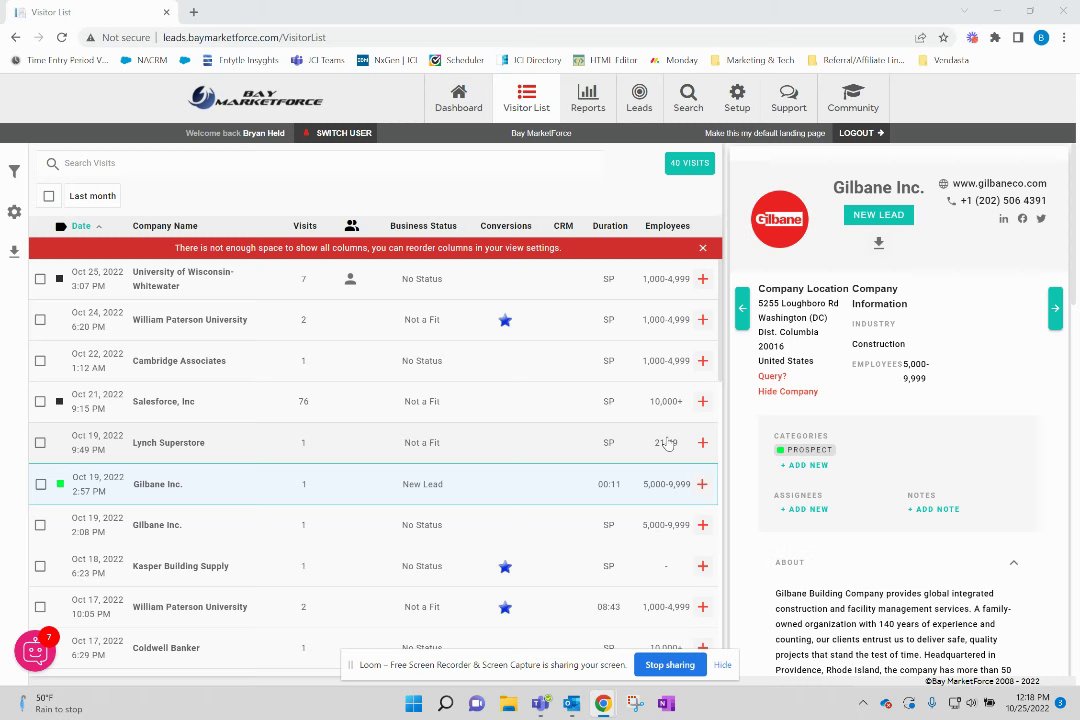Click the people icon column header
1080x720 pixels.
351,225
